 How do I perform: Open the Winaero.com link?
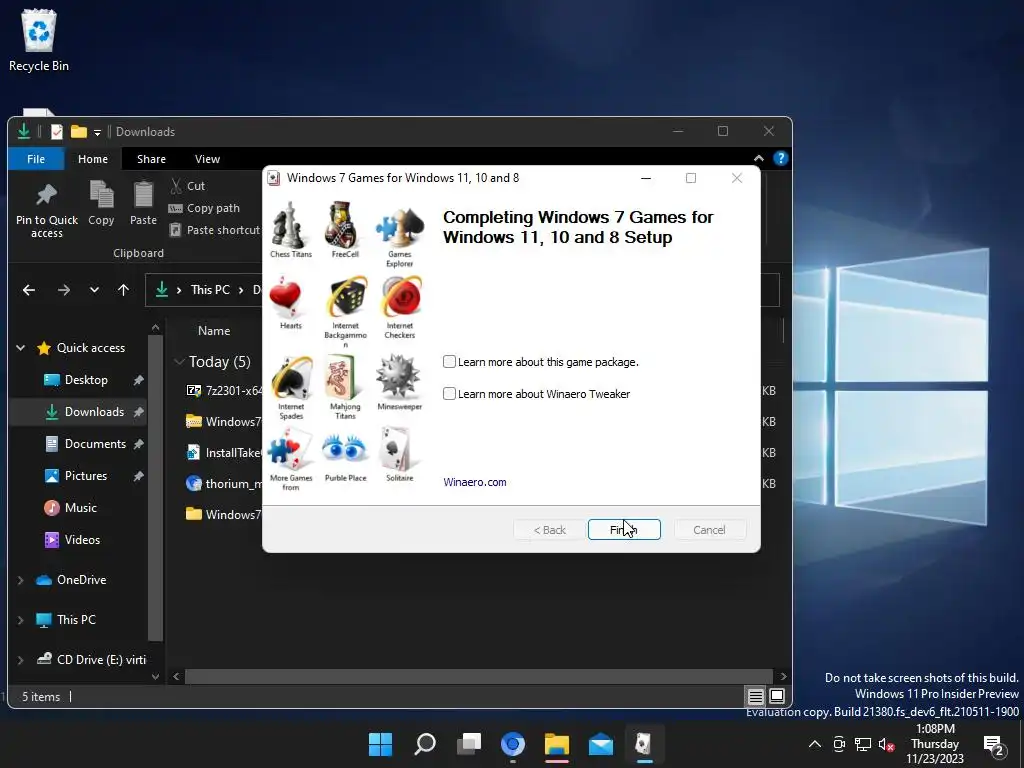[474, 482]
